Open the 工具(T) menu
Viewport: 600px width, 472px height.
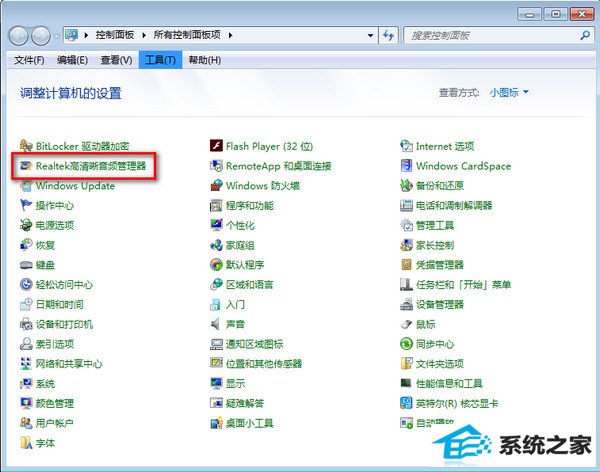[160, 60]
